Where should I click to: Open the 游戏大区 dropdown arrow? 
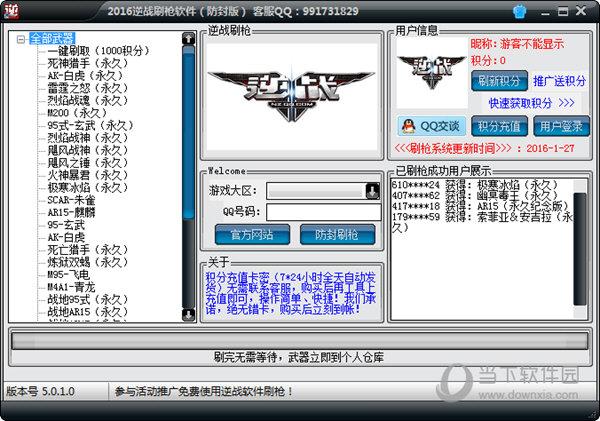372,191
